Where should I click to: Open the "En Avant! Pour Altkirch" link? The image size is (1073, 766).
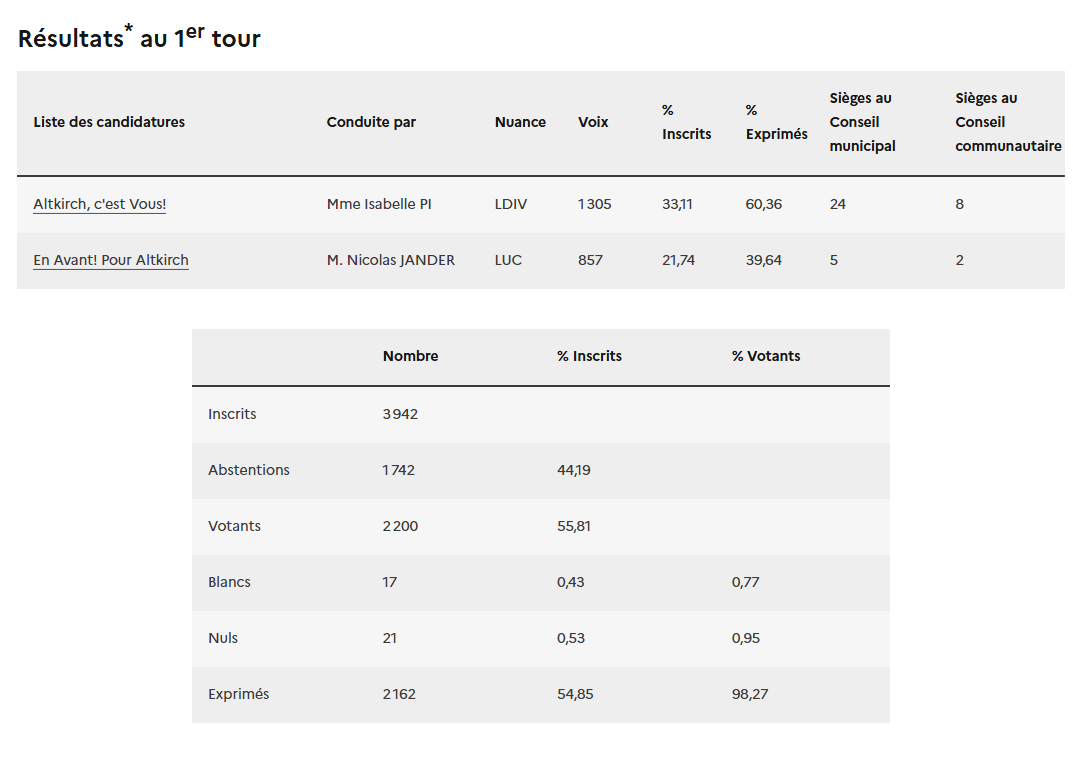pyautogui.click(x=111, y=260)
